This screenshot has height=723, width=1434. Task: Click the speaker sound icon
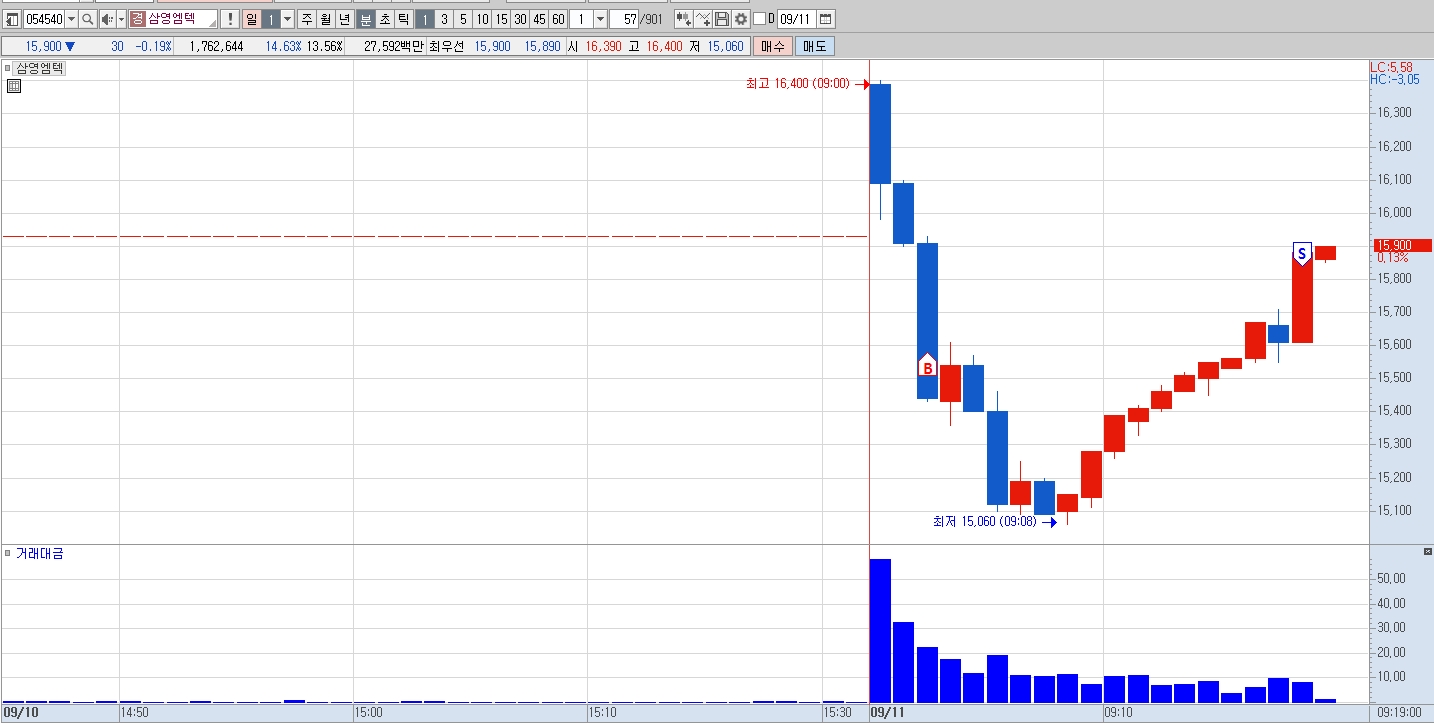tap(107, 19)
